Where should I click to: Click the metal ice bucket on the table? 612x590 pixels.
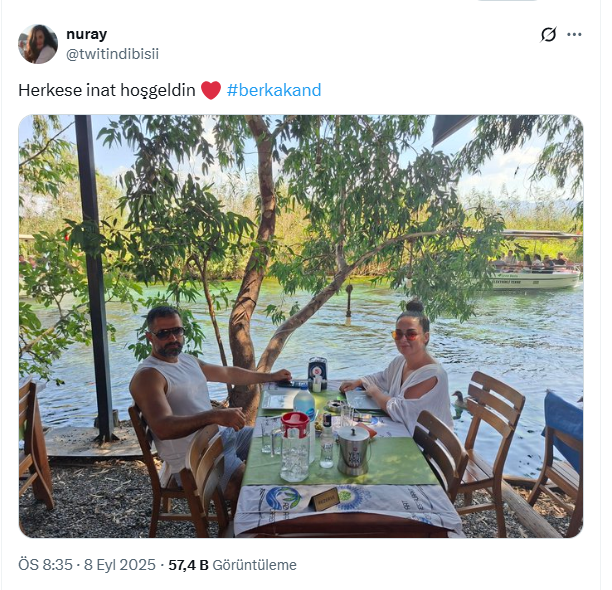[353, 451]
